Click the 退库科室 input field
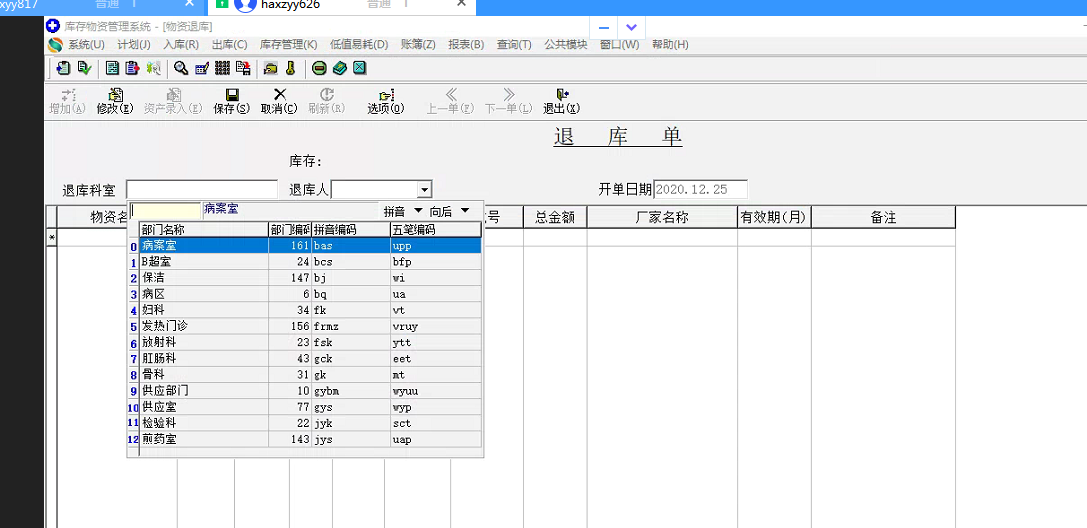The width and height of the screenshot is (1087, 528). point(201,189)
